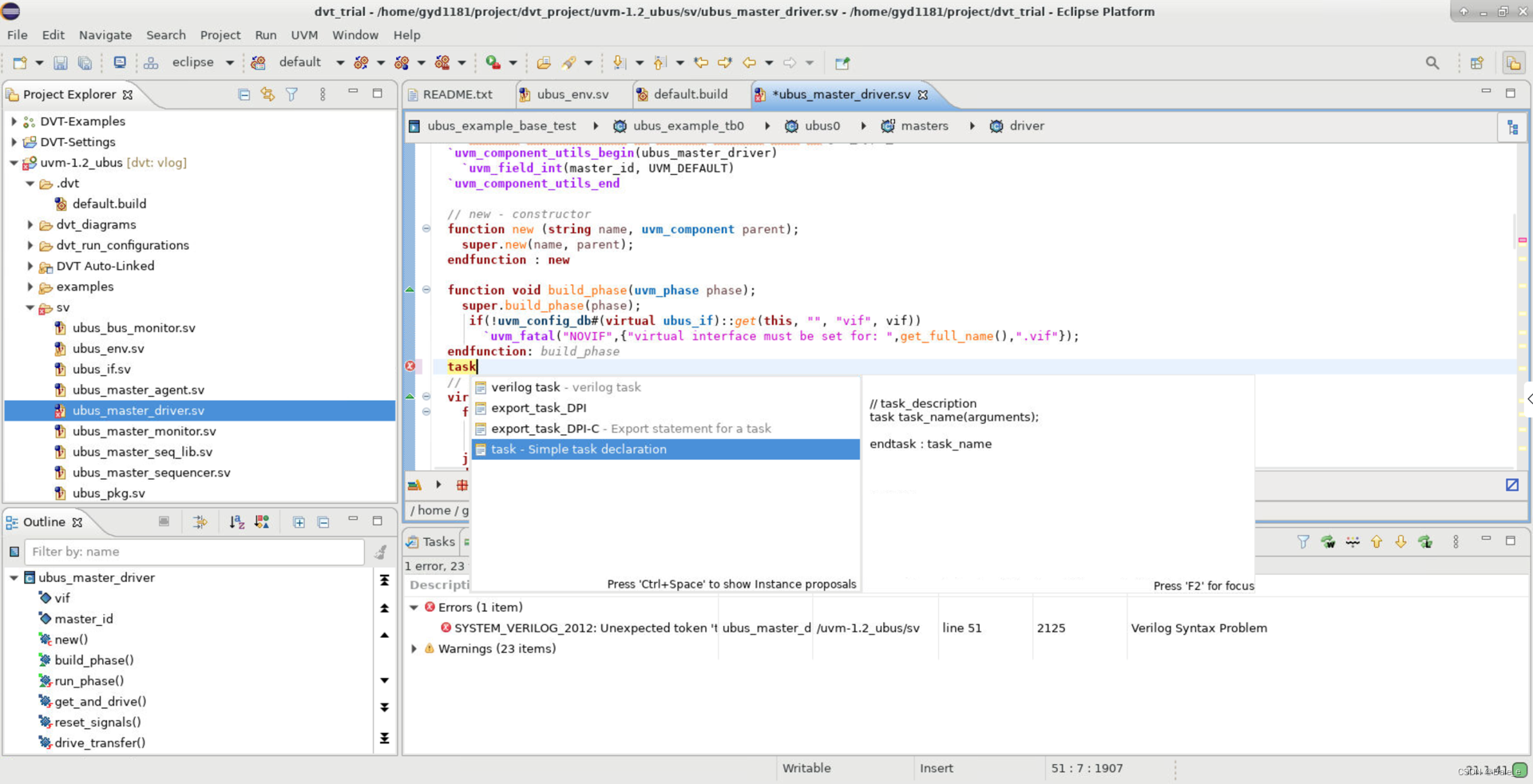Click the Back navigation arrow
The image size is (1533, 784).
pyautogui.click(x=749, y=62)
